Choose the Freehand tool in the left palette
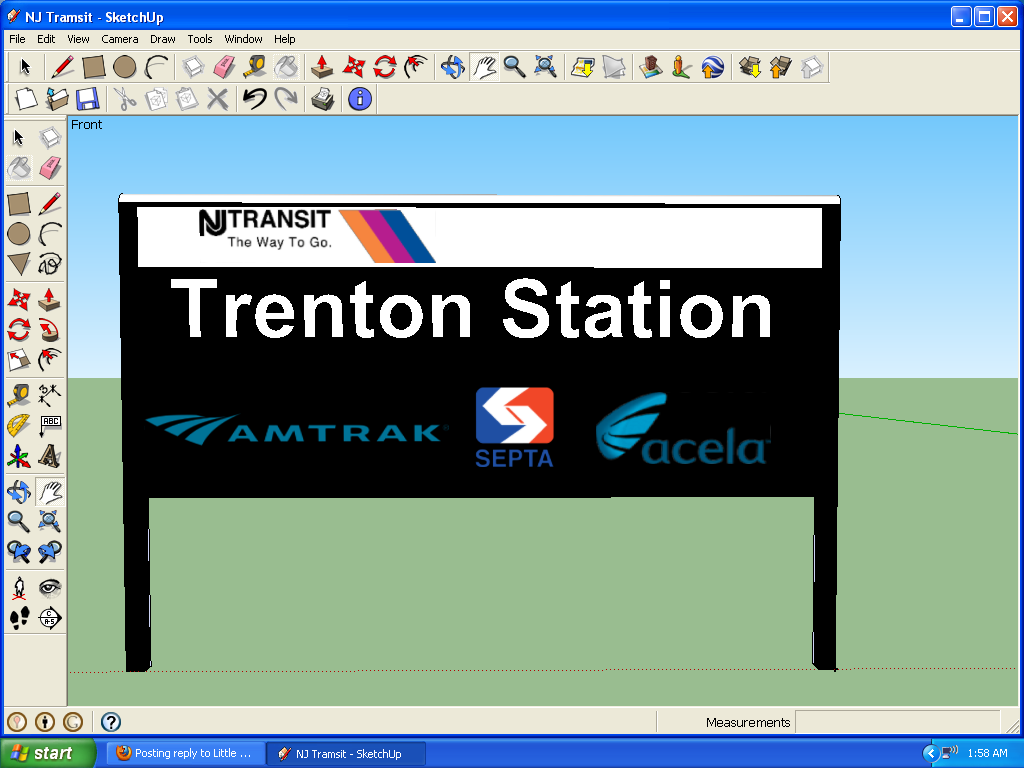Viewport: 1024px width, 768px height. (50, 264)
